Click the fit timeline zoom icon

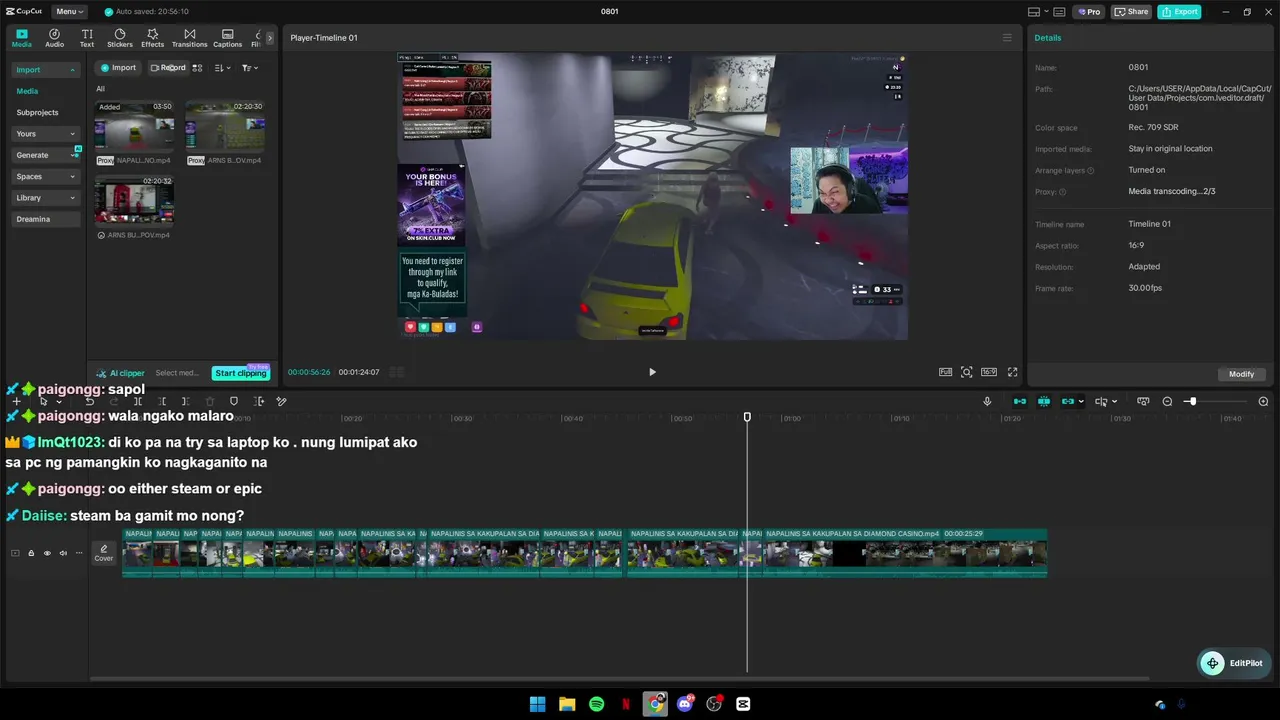click(1143, 401)
